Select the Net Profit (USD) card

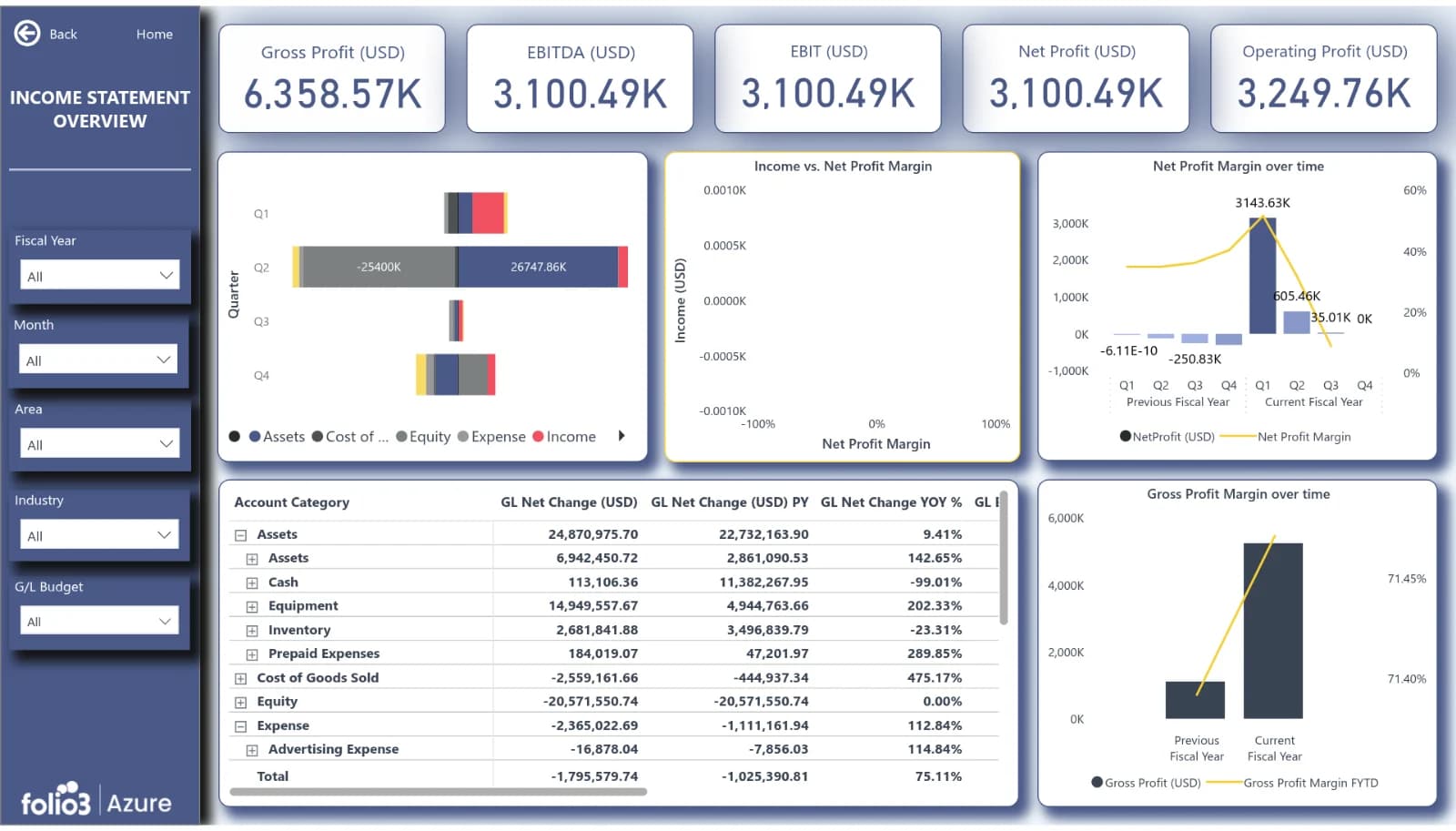click(1076, 78)
